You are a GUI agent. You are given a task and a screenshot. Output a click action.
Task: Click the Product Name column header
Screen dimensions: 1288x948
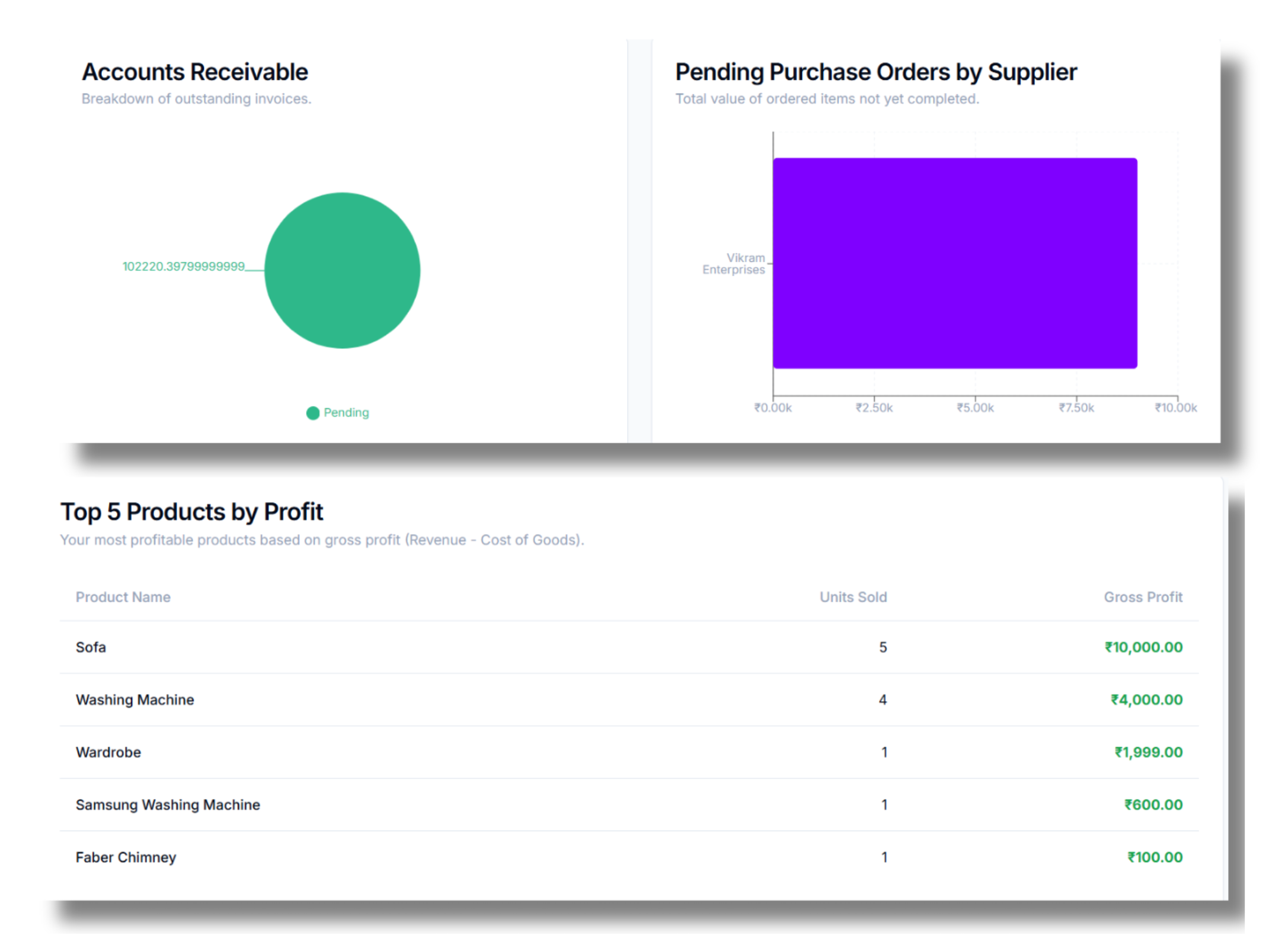[x=122, y=597]
